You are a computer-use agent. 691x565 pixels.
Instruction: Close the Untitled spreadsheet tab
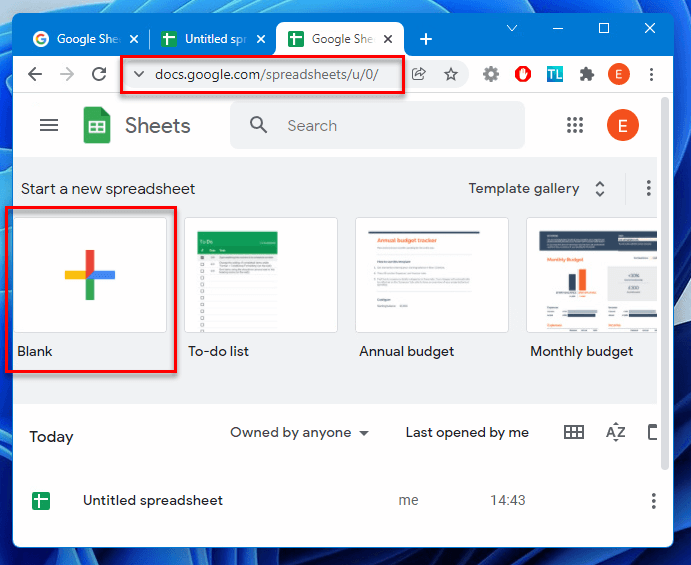261,39
